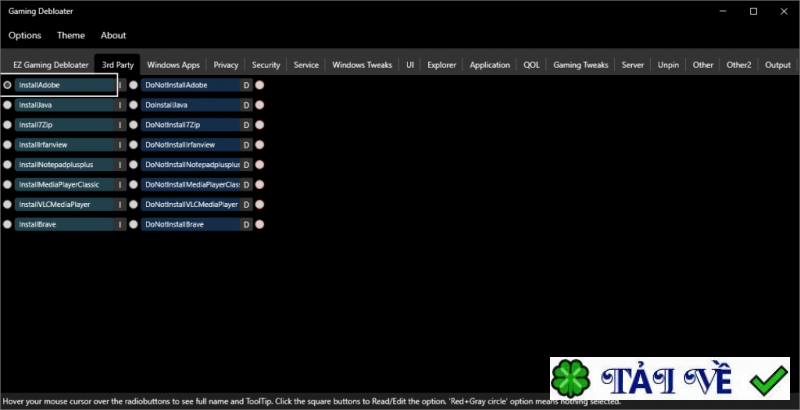Open the Server tab
Image resolution: width=800 pixels, height=410 pixels.
pyautogui.click(x=633, y=65)
